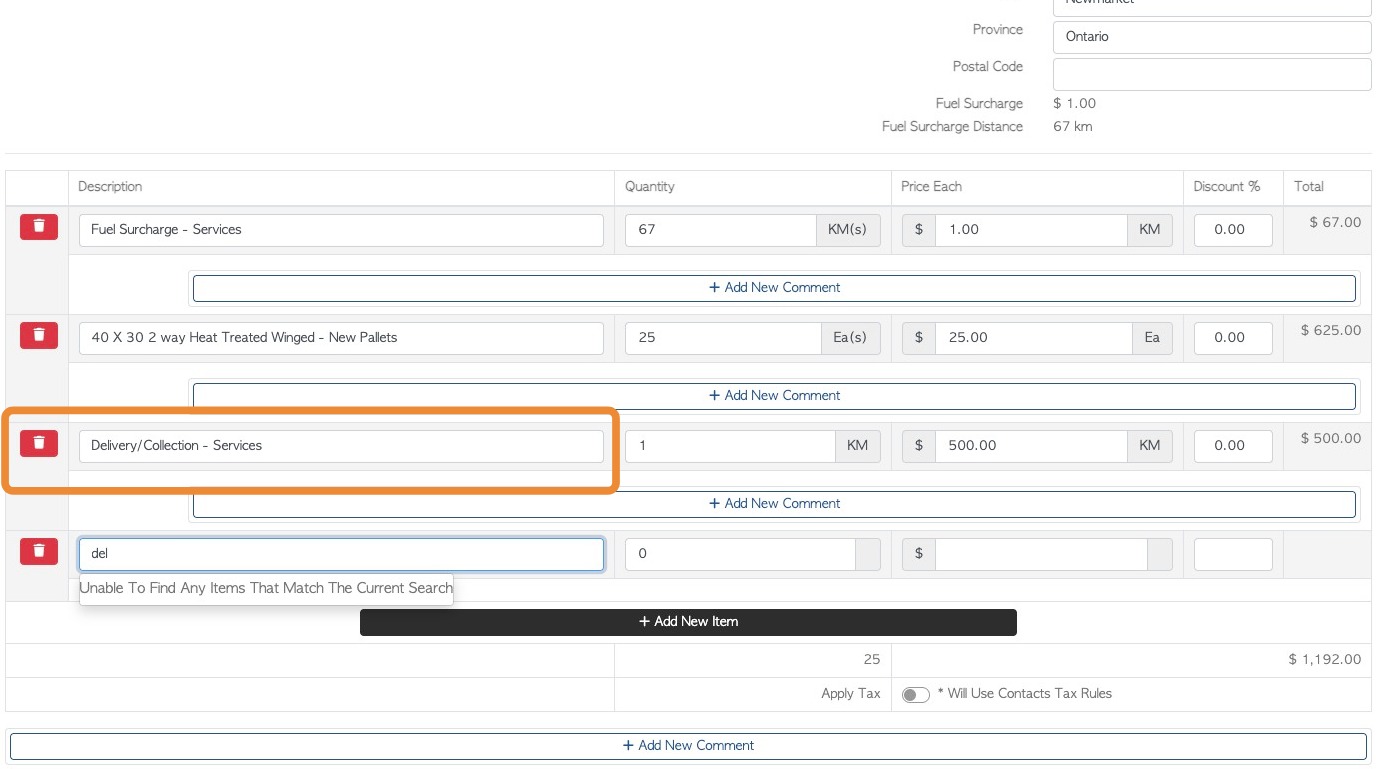Image resolution: width=1376 pixels, height=769 pixels.
Task: Click the discount field for Fuel Surcharge
Action: 1233,230
